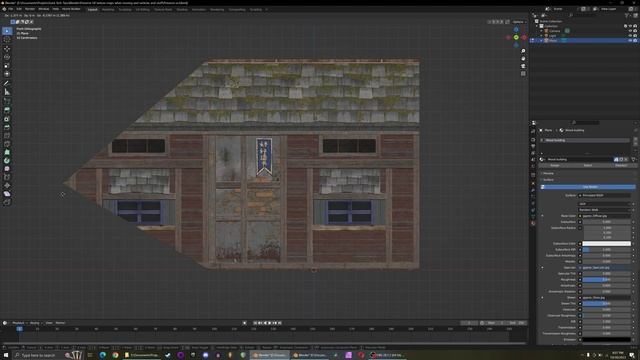The image size is (640, 360).
Task: Open the Random Walk subsurface dropdown
Action: click(x=604, y=210)
